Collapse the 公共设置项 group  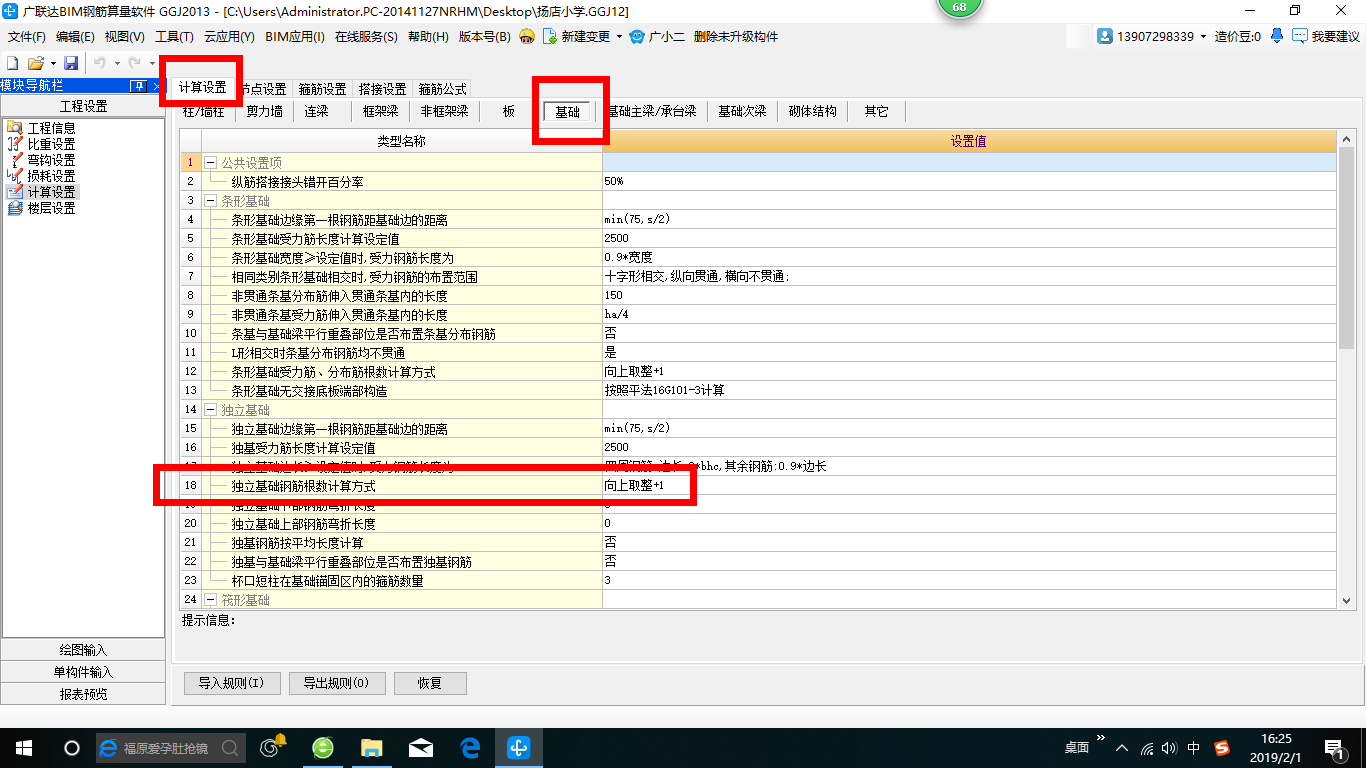(211, 162)
